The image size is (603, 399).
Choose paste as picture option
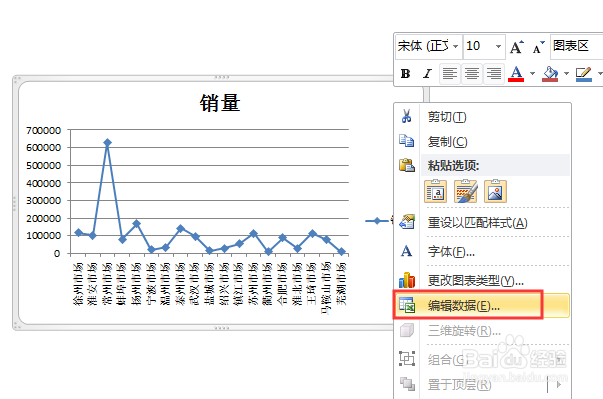[x=495, y=191]
